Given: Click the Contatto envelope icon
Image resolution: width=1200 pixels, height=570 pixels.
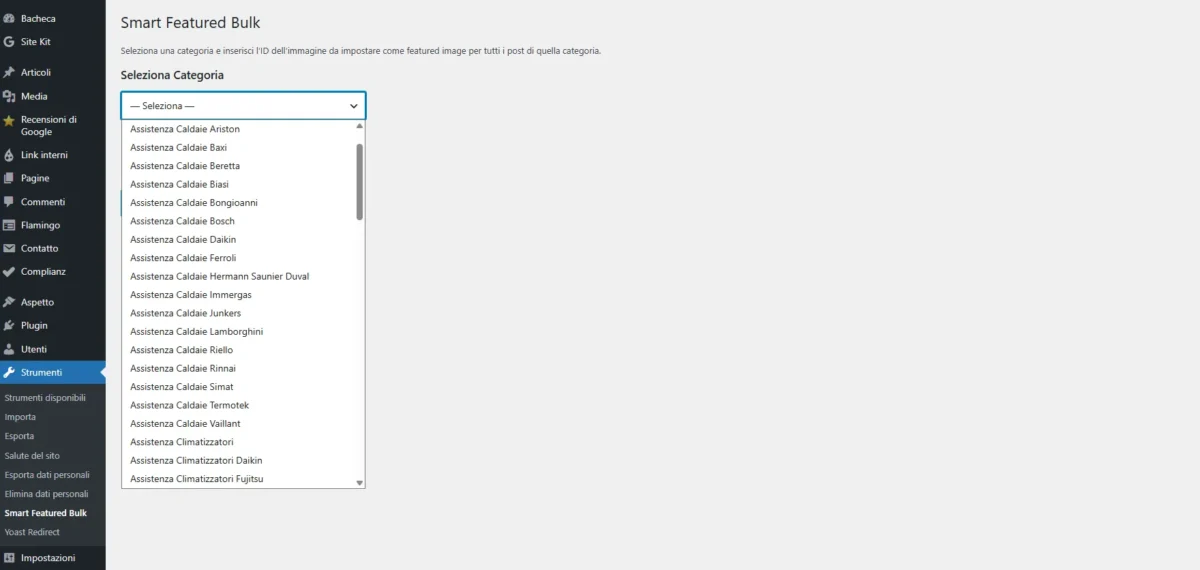Looking at the screenshot, I should pos(9,248).
